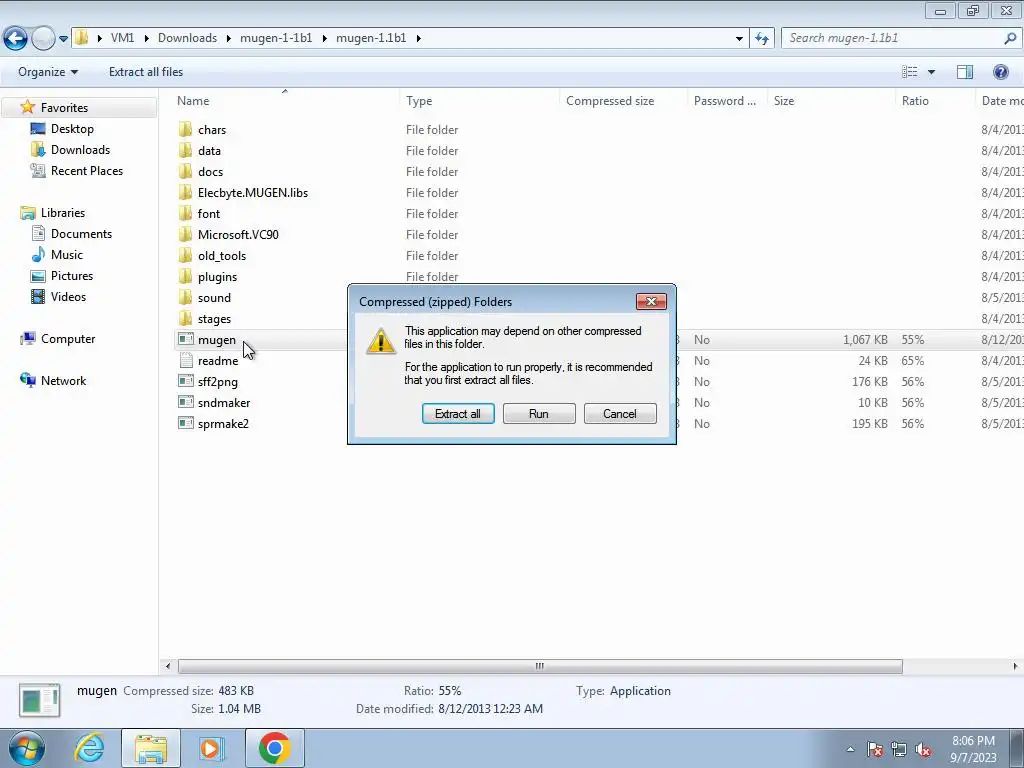Select the data folder icon
Screen dimensions: 1024x768
coord(185,150)
